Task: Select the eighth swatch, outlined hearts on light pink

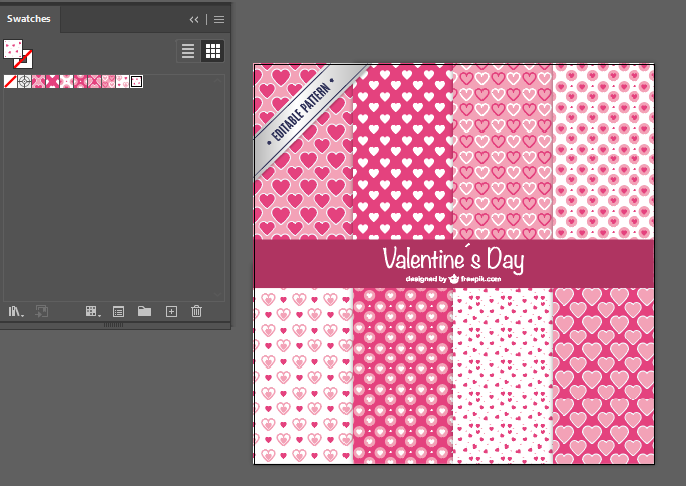Action: click(108, 81)
